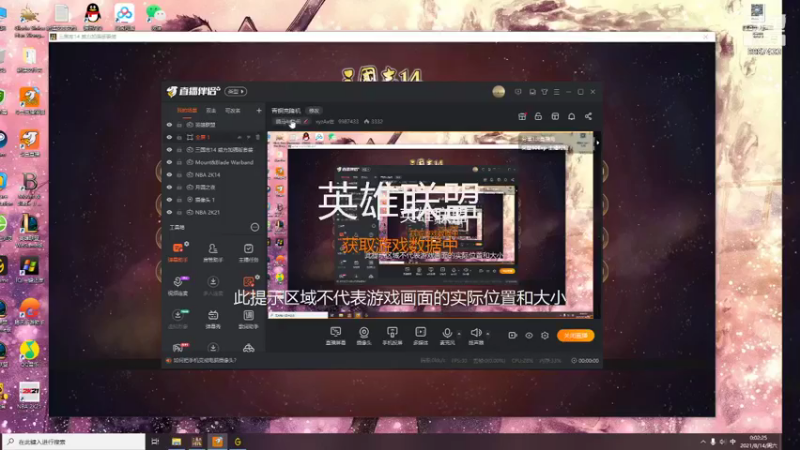
Task: Add a multimedia source from bottom toolbar
Action: click(420, 336)
